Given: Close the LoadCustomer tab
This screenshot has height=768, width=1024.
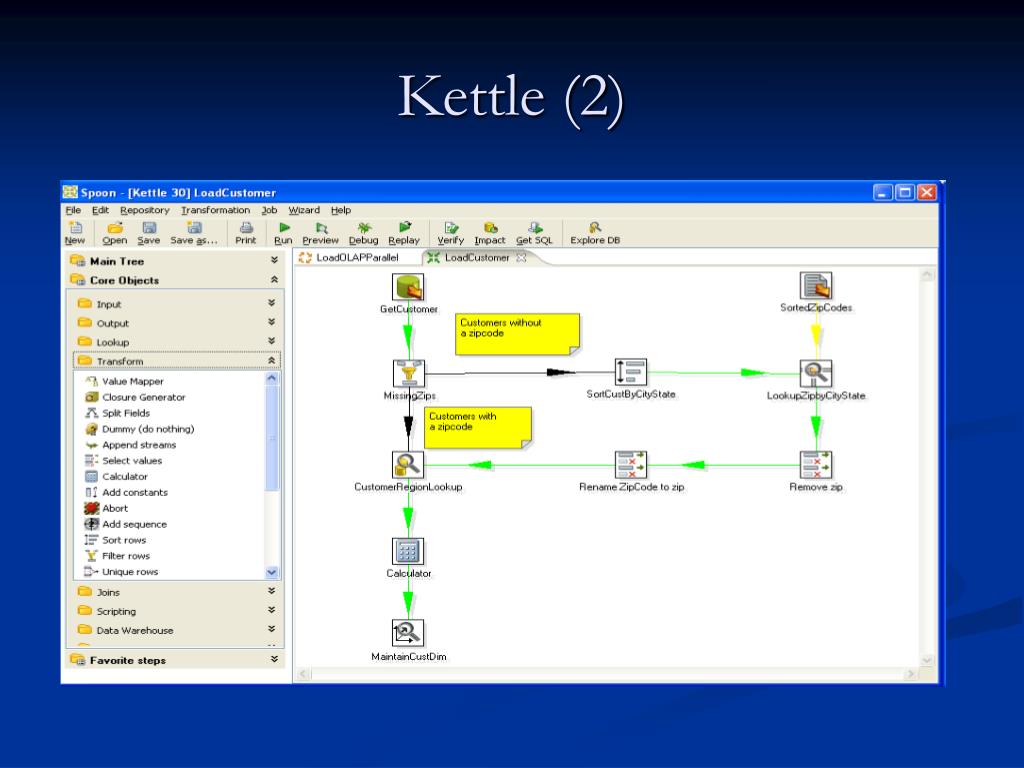Looking at the screenshot, I should 521,258.
